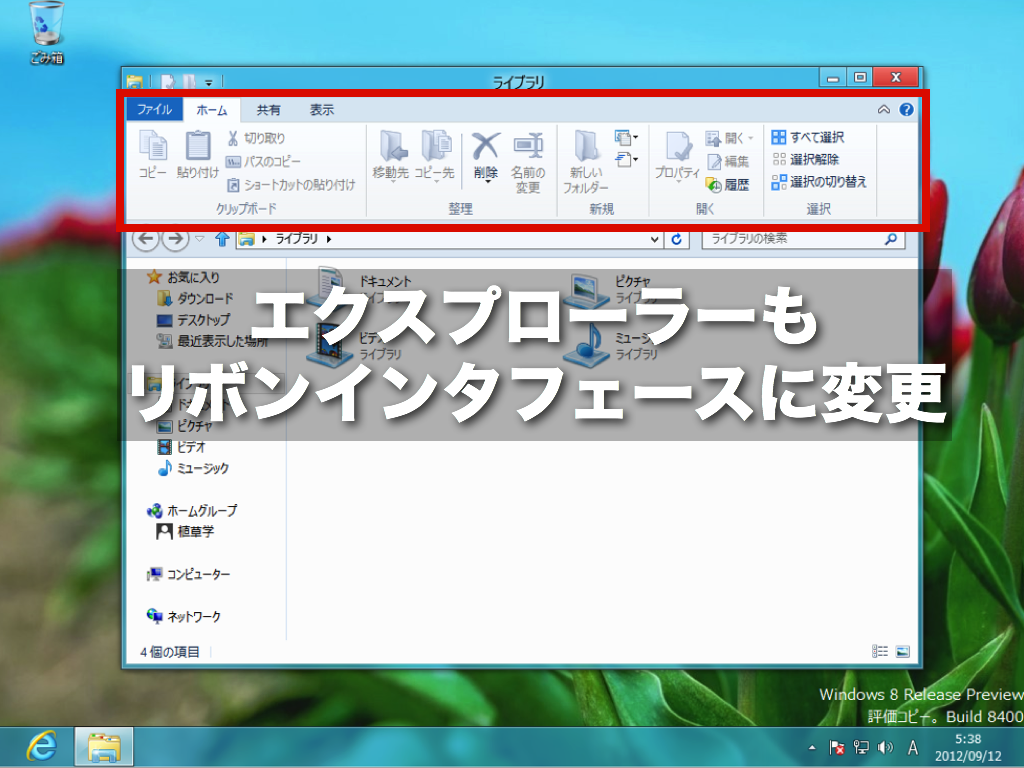1024x768 pixels.
Task: Open デスクトップ (Desktop) in sidebar
Action: coord(193,320)
